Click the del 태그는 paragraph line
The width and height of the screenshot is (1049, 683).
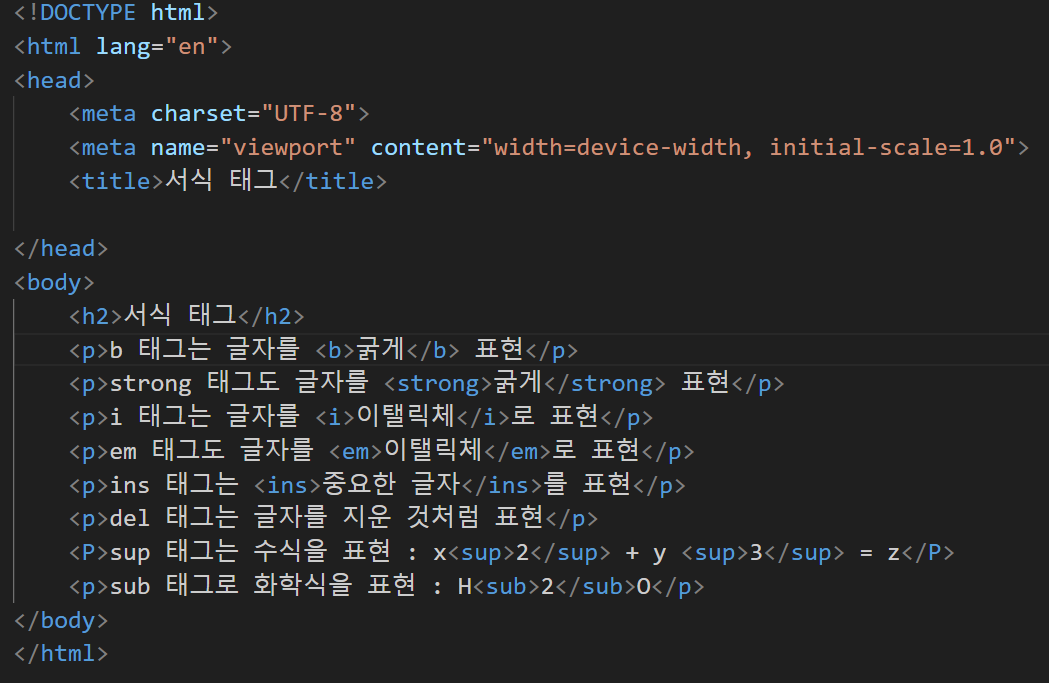[x=333, y=518]
